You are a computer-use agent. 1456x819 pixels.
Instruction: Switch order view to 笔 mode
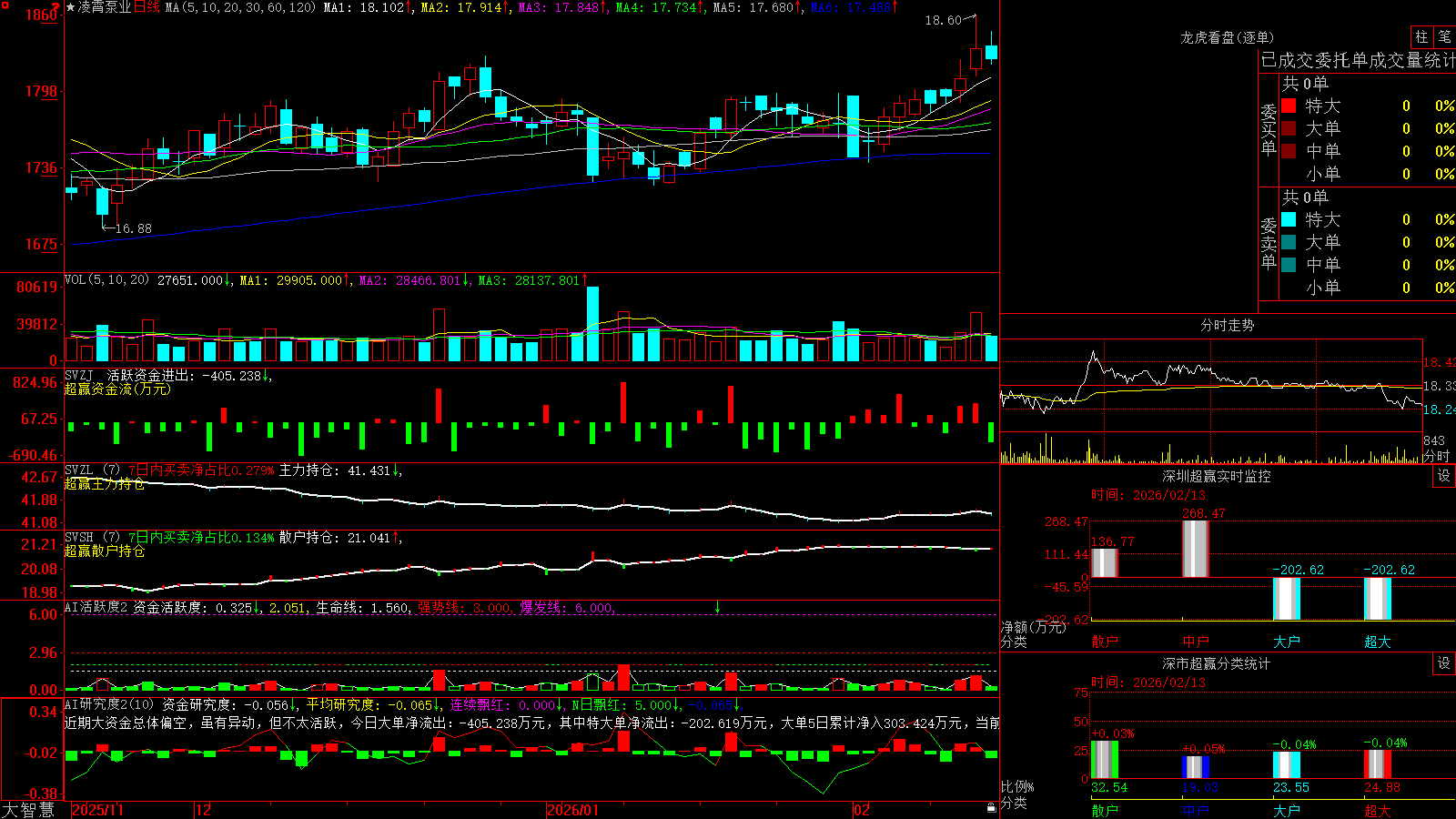pyautogui.click(x=1444, y=36)
